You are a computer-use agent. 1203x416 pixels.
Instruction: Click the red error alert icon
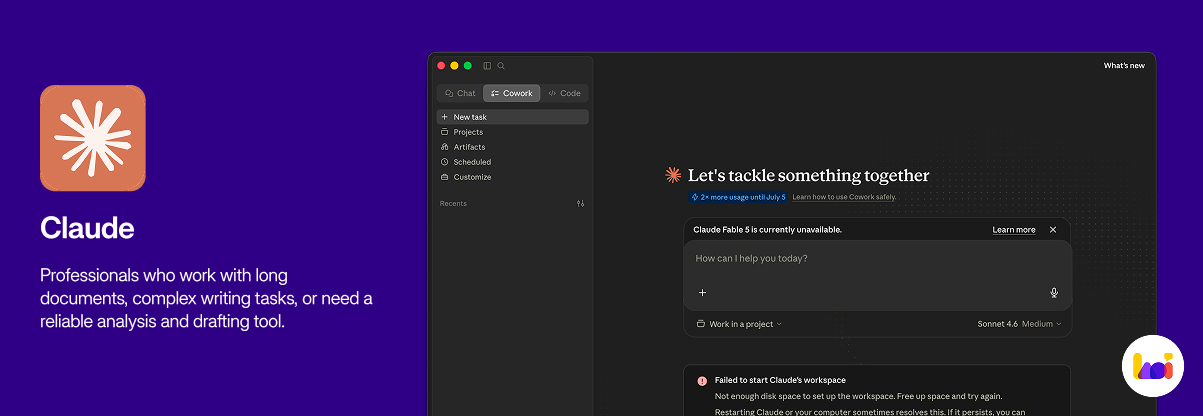point(702,381)
